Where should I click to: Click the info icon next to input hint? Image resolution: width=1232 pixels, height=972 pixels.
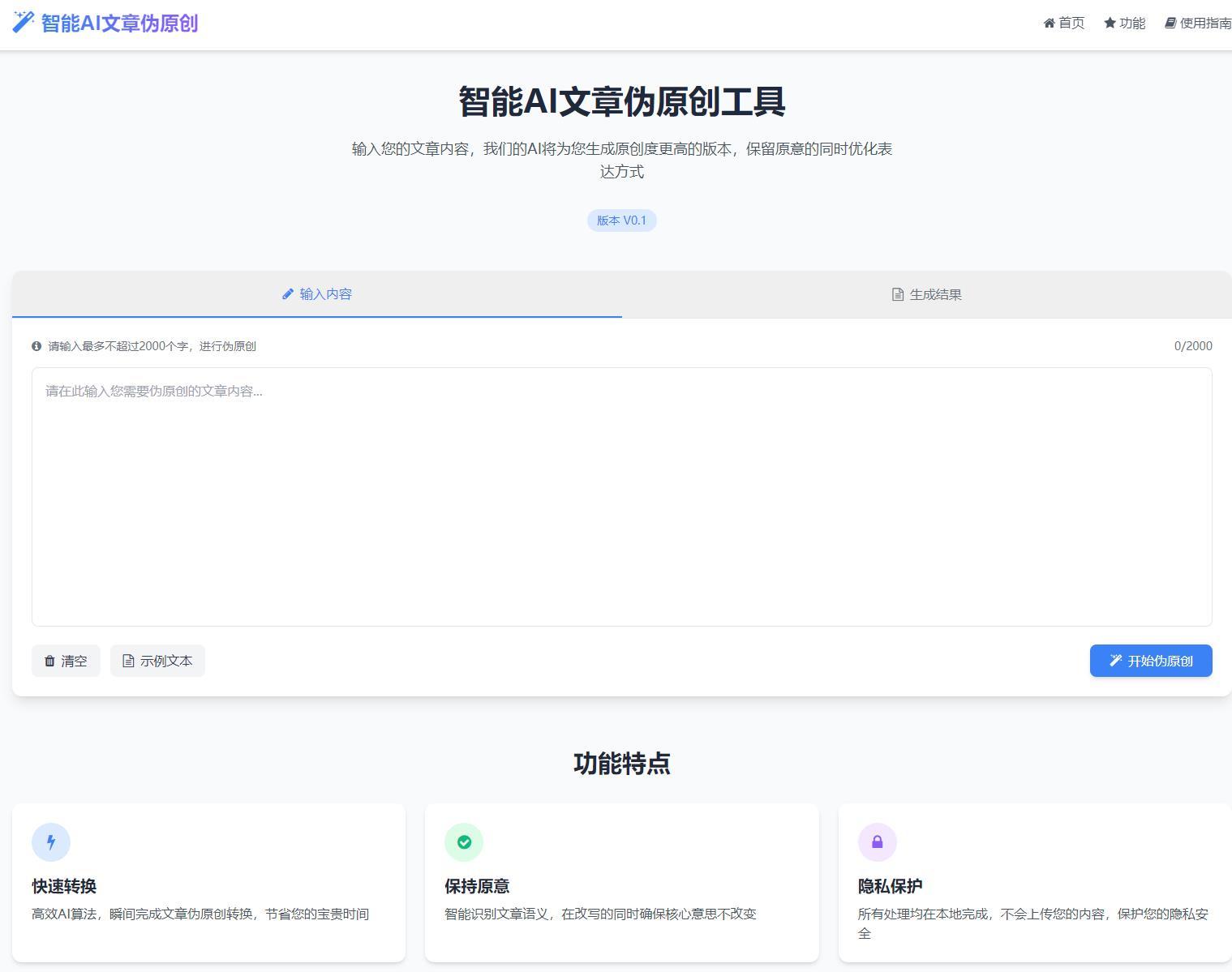pos(36,346)
